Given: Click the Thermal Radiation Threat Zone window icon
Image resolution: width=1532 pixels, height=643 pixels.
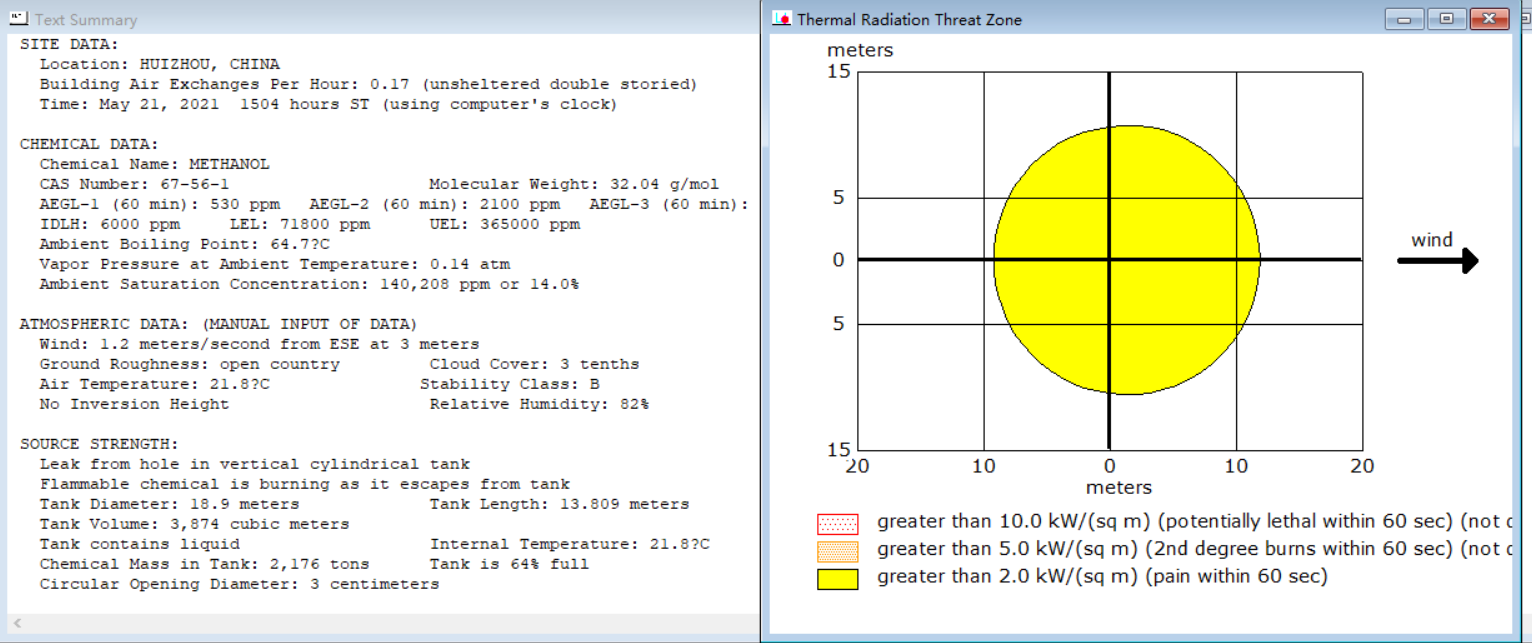Looking at the screenshot, I should 782,19.
